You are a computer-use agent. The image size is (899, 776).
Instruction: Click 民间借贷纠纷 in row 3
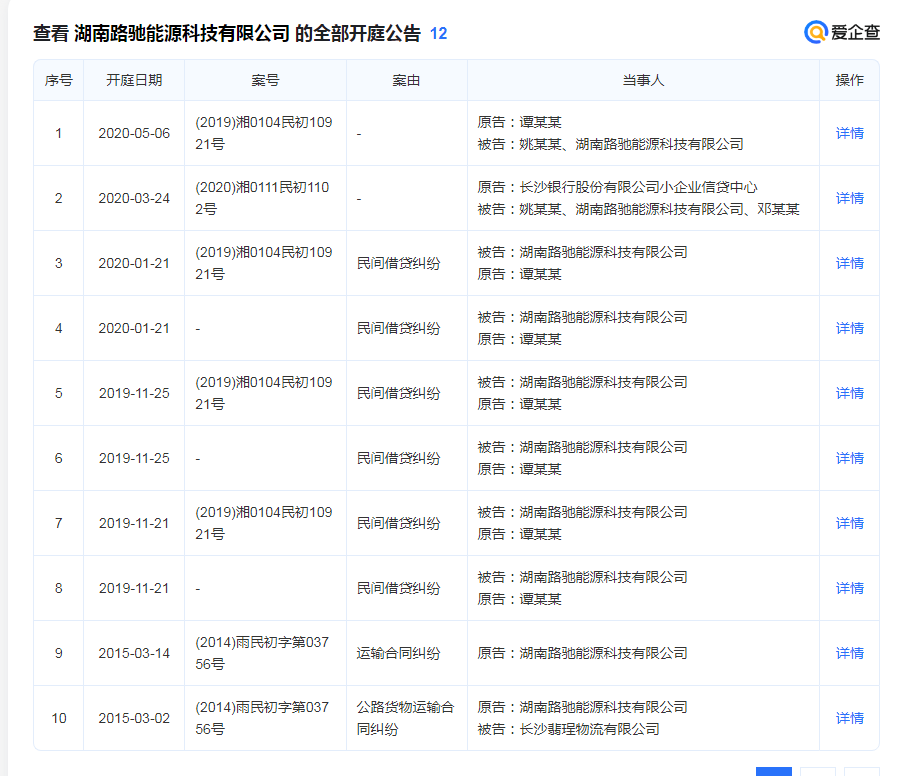(x=398, y=263)
